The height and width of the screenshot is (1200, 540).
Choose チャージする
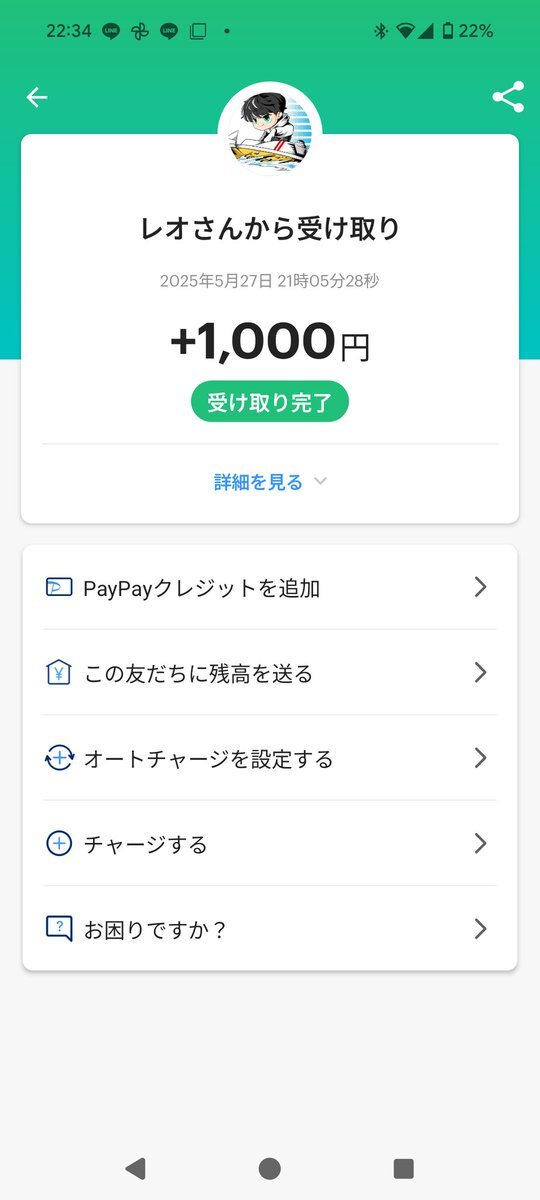click(x=270, y=843)
